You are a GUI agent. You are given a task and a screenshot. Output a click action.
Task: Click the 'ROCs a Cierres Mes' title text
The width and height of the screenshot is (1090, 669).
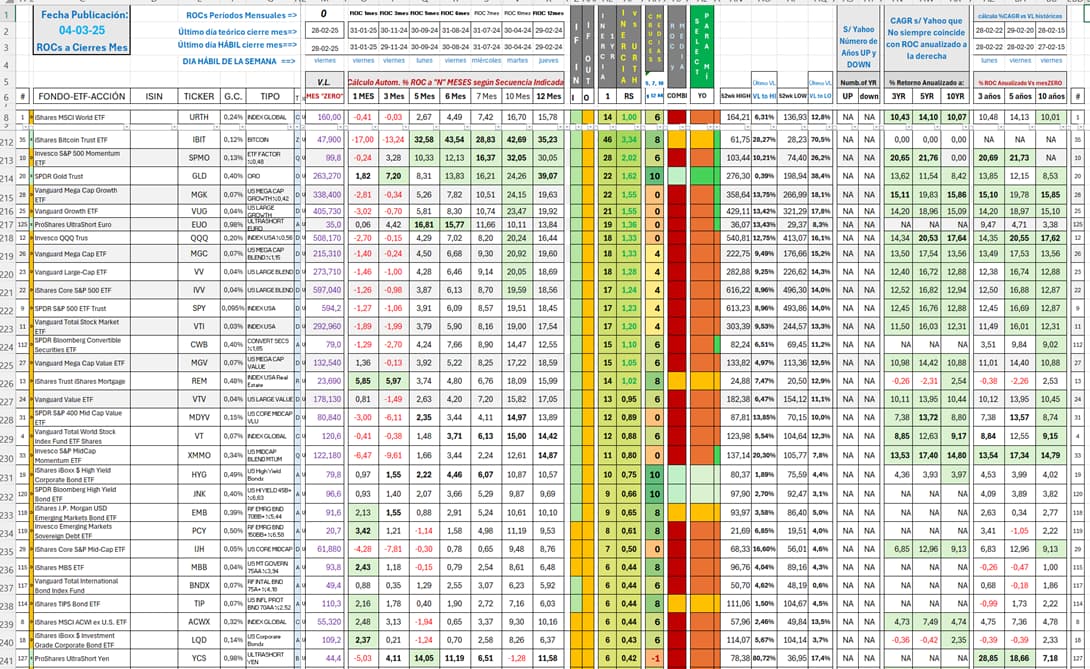click(x=82, y=47)
